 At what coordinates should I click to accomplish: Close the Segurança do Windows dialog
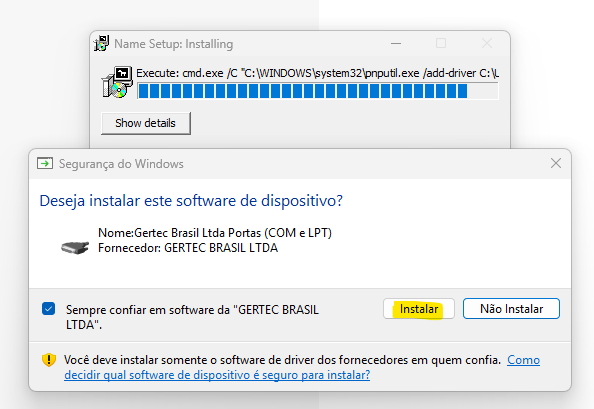(556, 163)
